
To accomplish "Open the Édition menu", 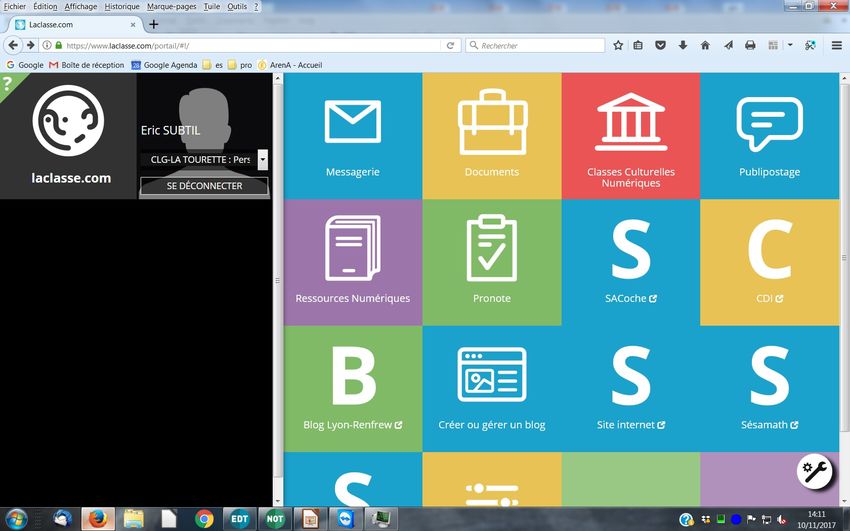I will (x=45, y=7).
